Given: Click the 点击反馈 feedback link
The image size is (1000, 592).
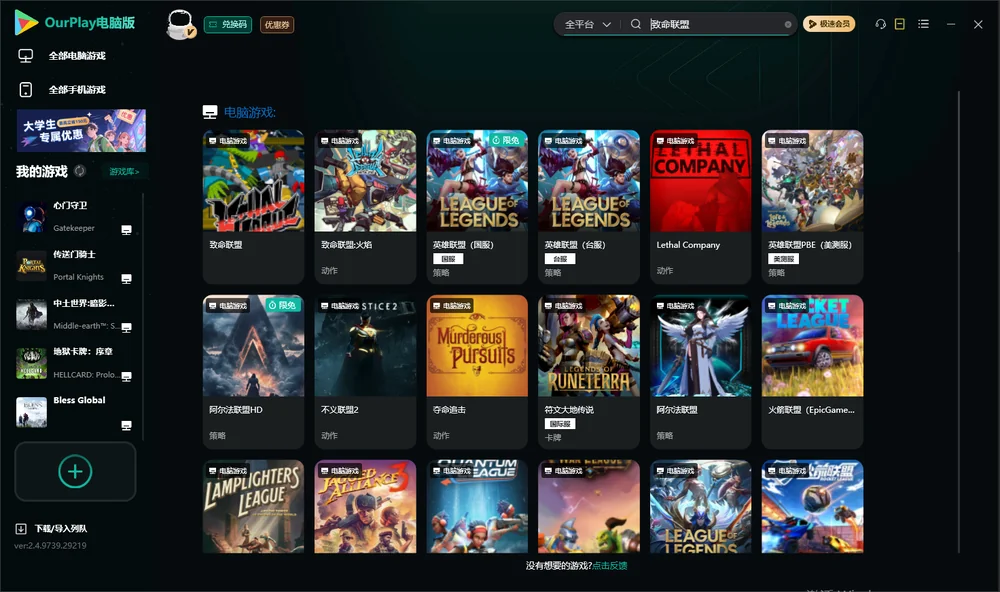Looking at the screenshot, I should [x=610, y=565].
